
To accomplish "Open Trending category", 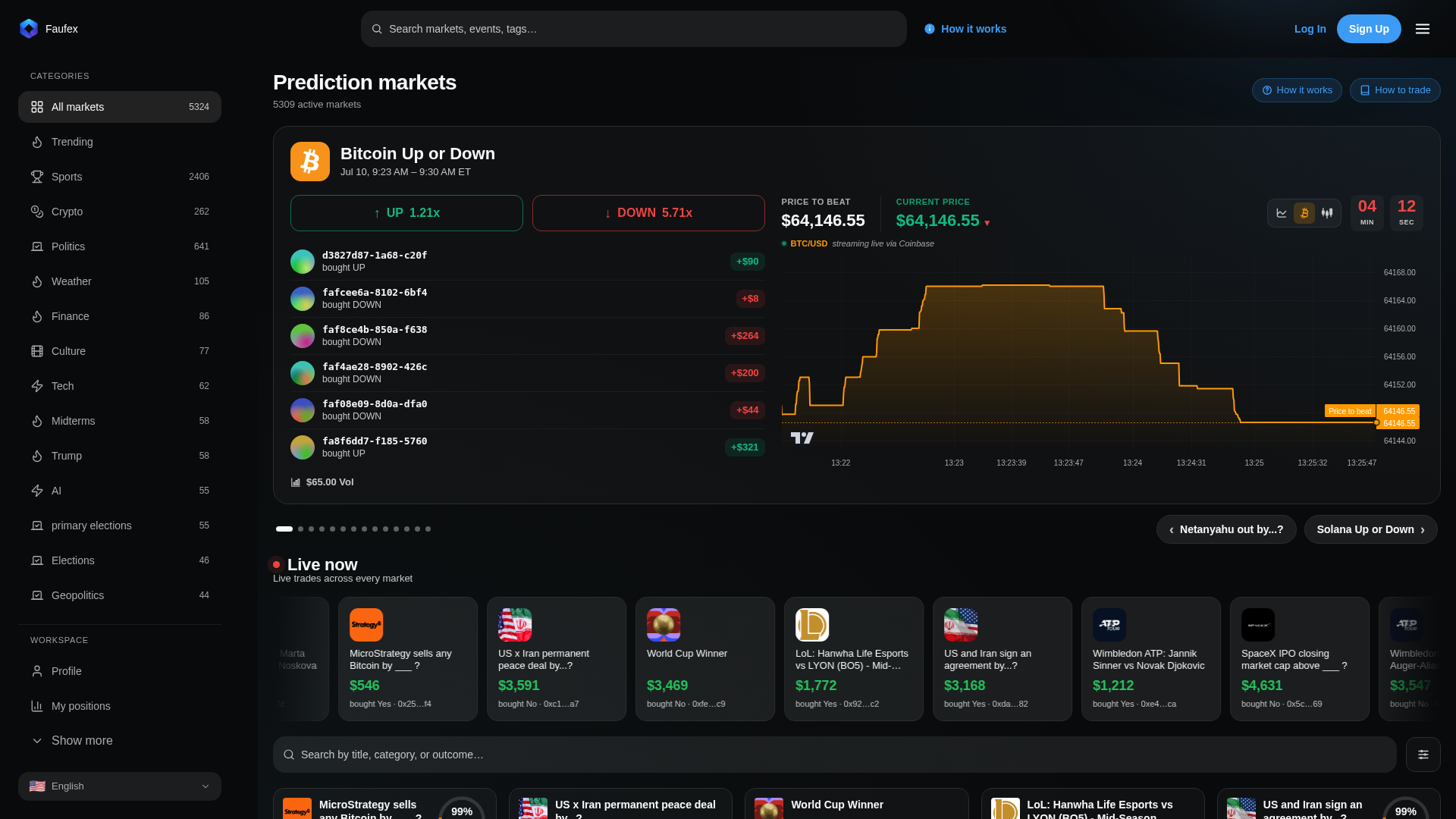I will [120, 142].
